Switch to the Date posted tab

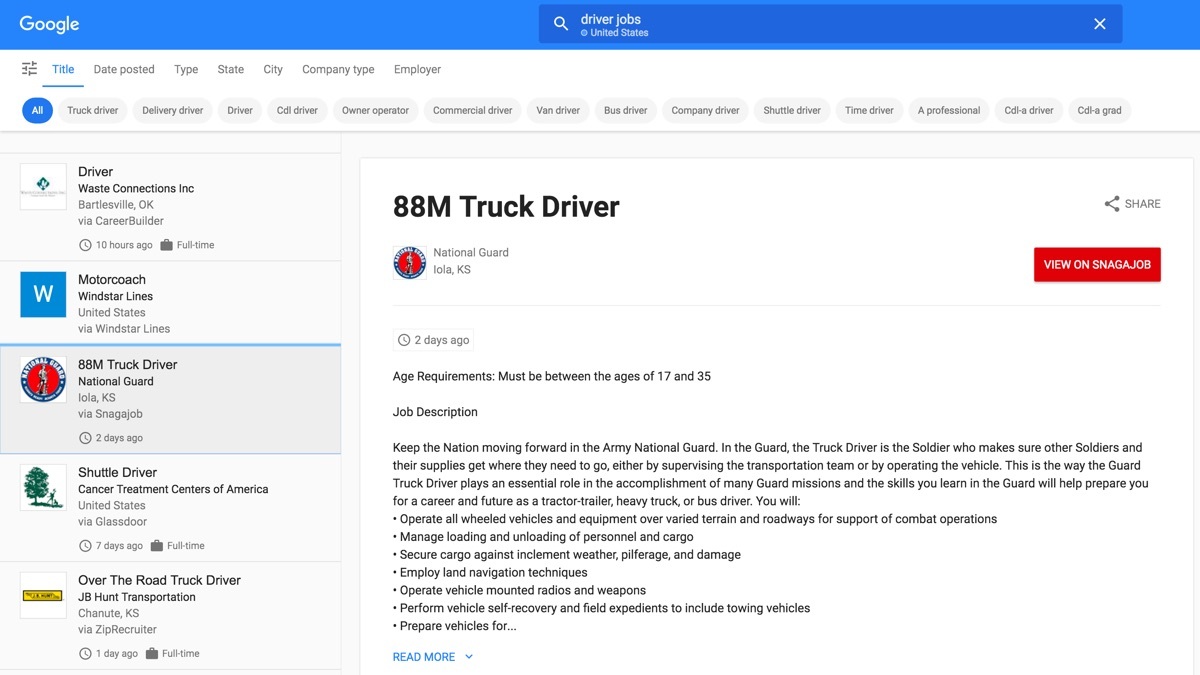pyautogui.click(x=124, y=69)
